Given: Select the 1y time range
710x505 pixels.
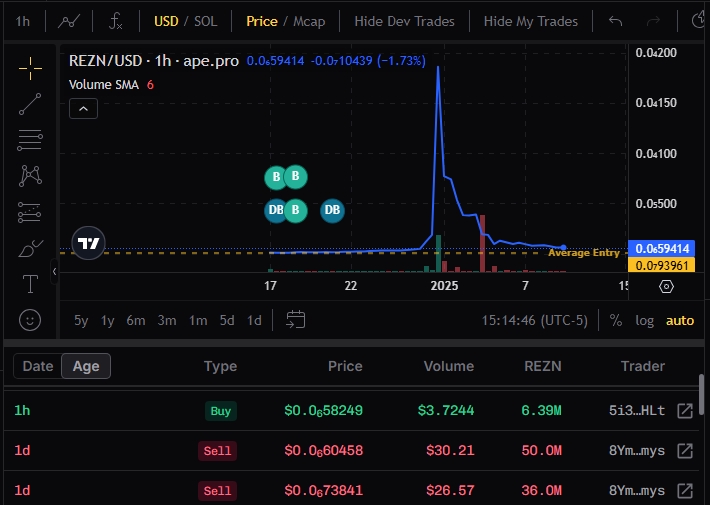Looking at the screenshot, I should point(107,321).
